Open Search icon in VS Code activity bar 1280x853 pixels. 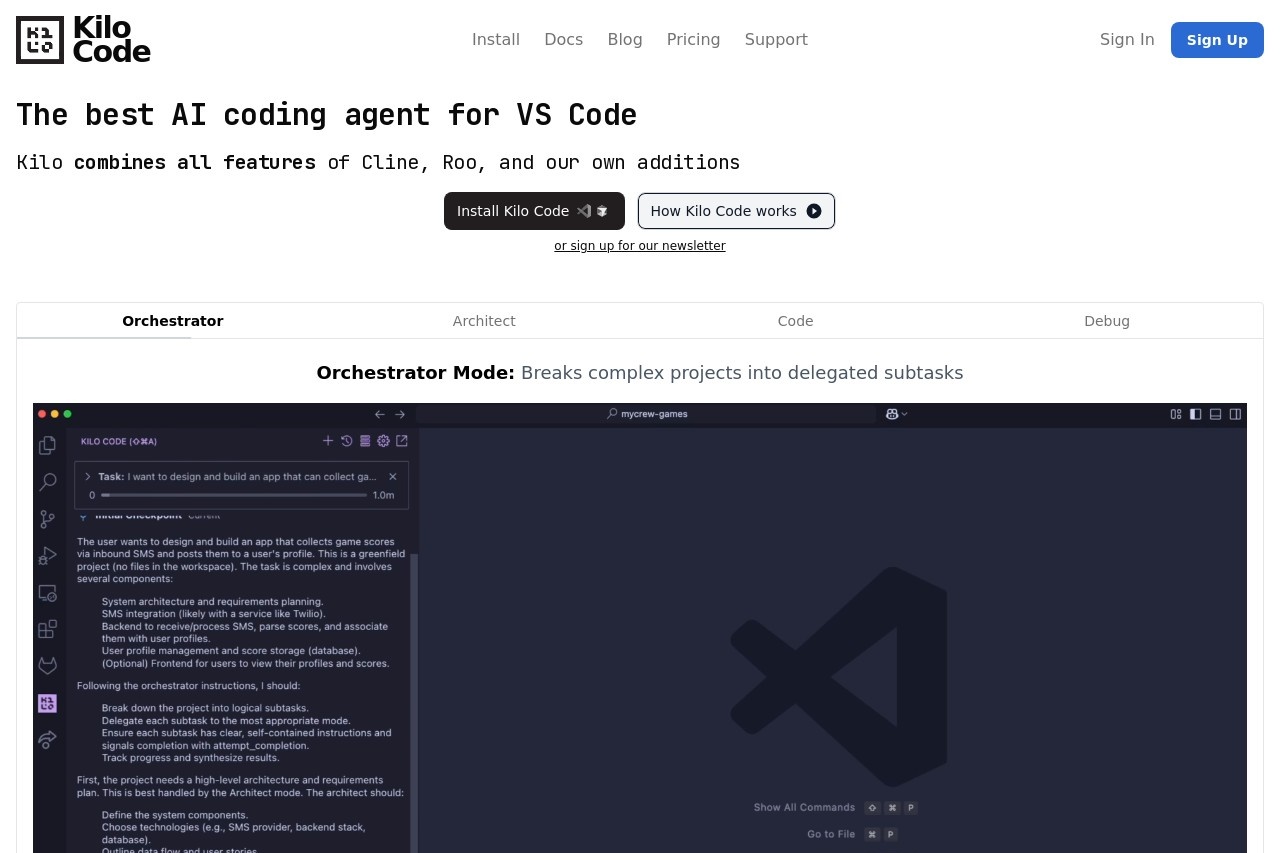(x=47, y=482)
